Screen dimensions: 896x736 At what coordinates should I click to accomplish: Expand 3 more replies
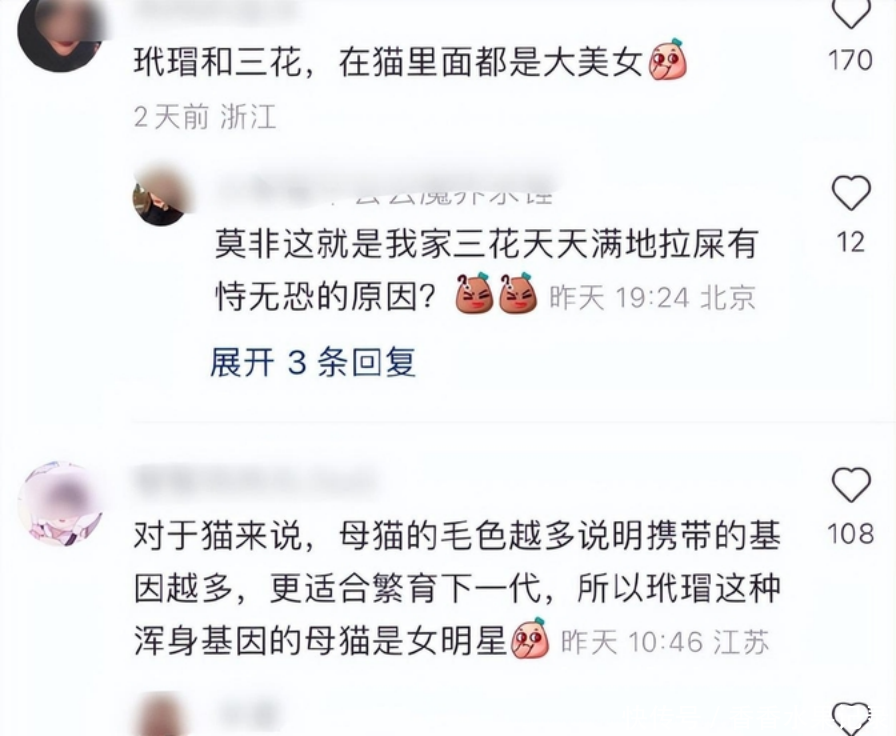313,362
